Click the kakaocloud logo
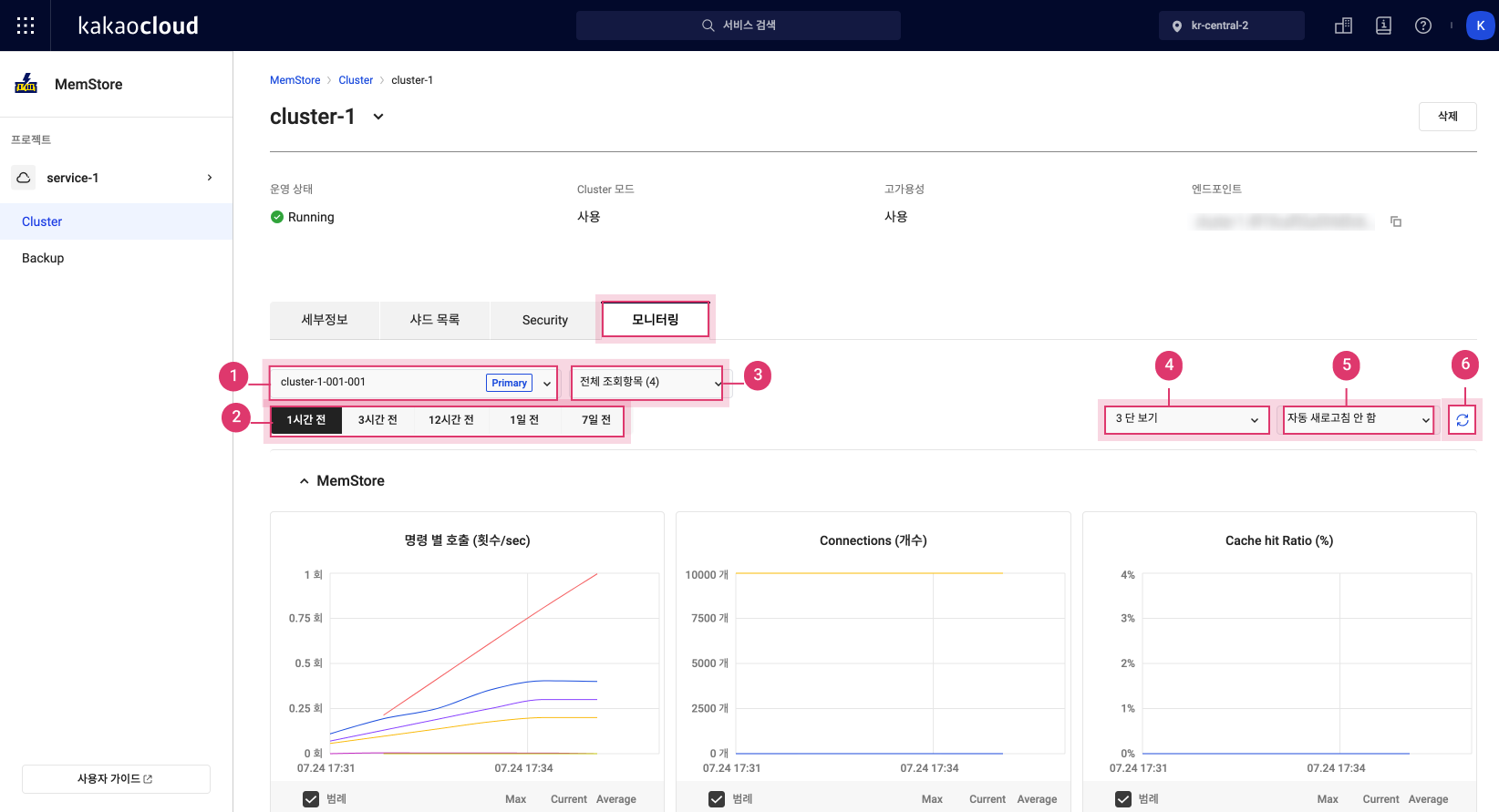 (139, 26)
